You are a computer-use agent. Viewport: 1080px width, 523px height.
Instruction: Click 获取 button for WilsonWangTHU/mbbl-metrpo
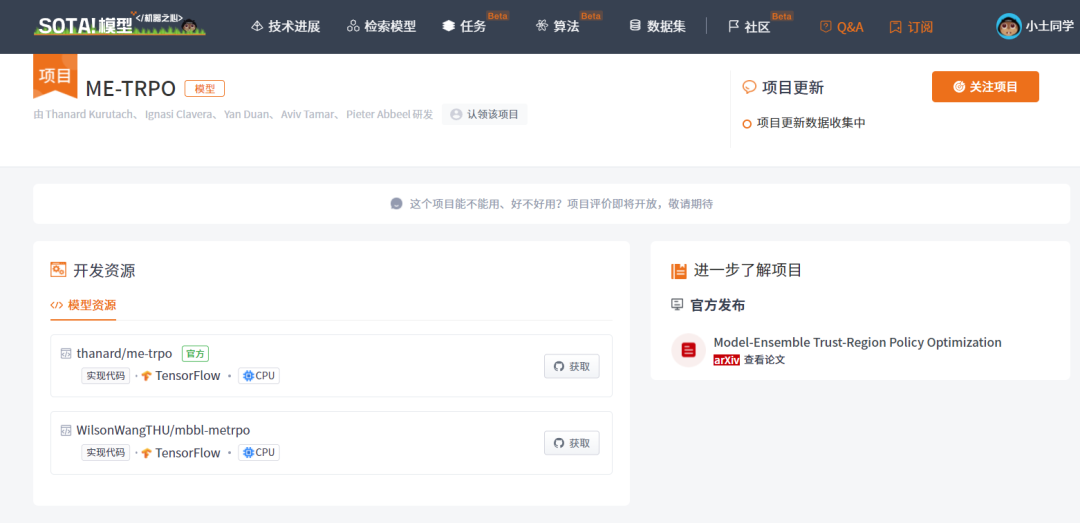(572, 443)
